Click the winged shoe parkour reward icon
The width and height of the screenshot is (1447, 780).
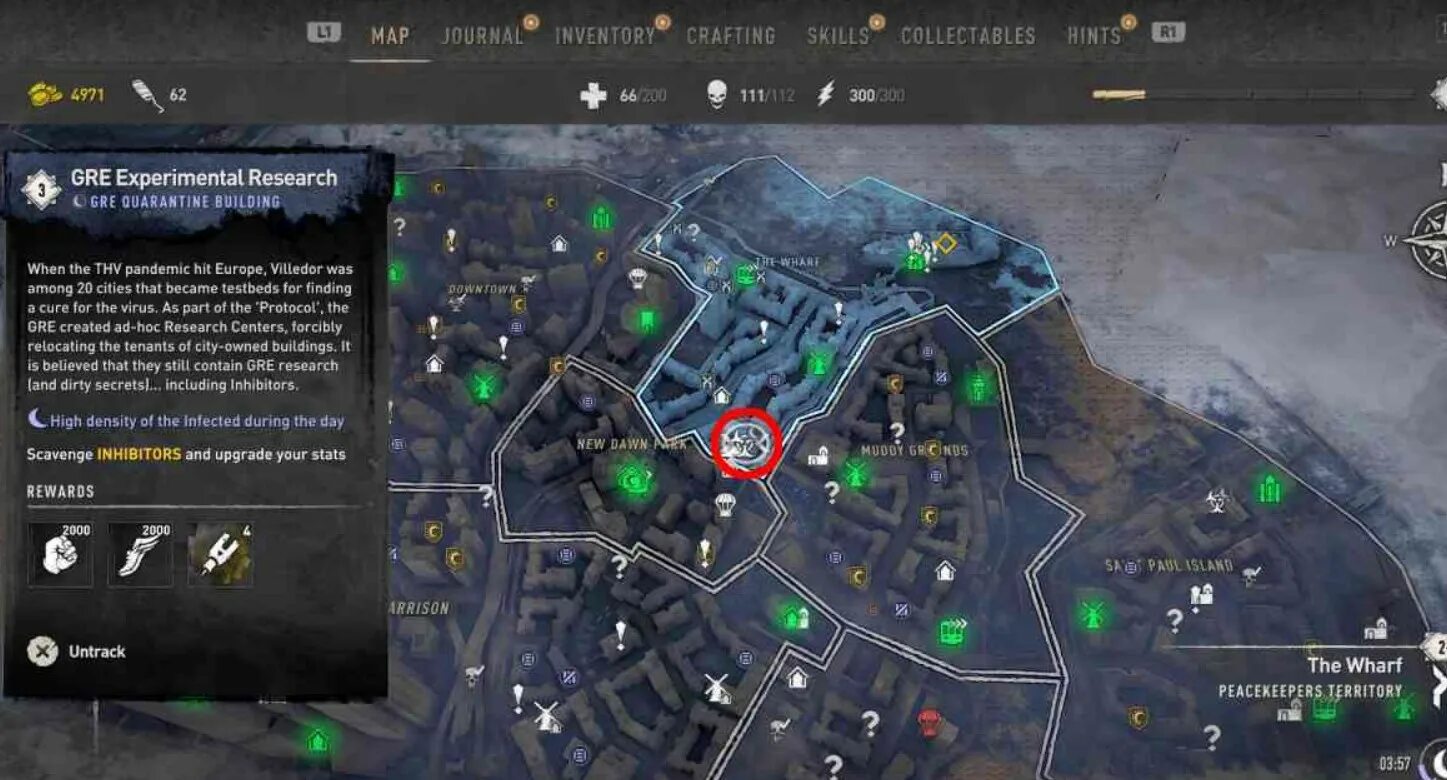140,554
